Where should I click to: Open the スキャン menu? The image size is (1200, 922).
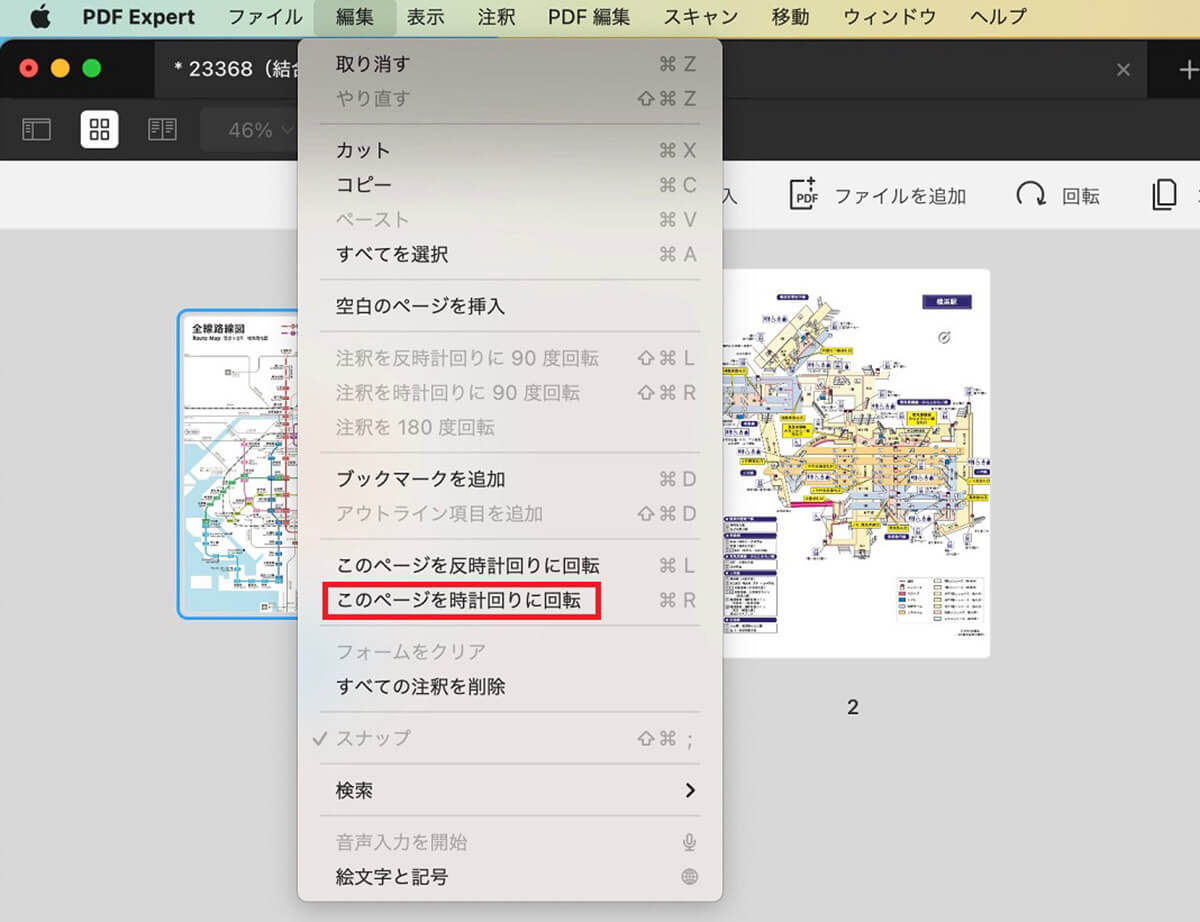click(x=701, y=17)
